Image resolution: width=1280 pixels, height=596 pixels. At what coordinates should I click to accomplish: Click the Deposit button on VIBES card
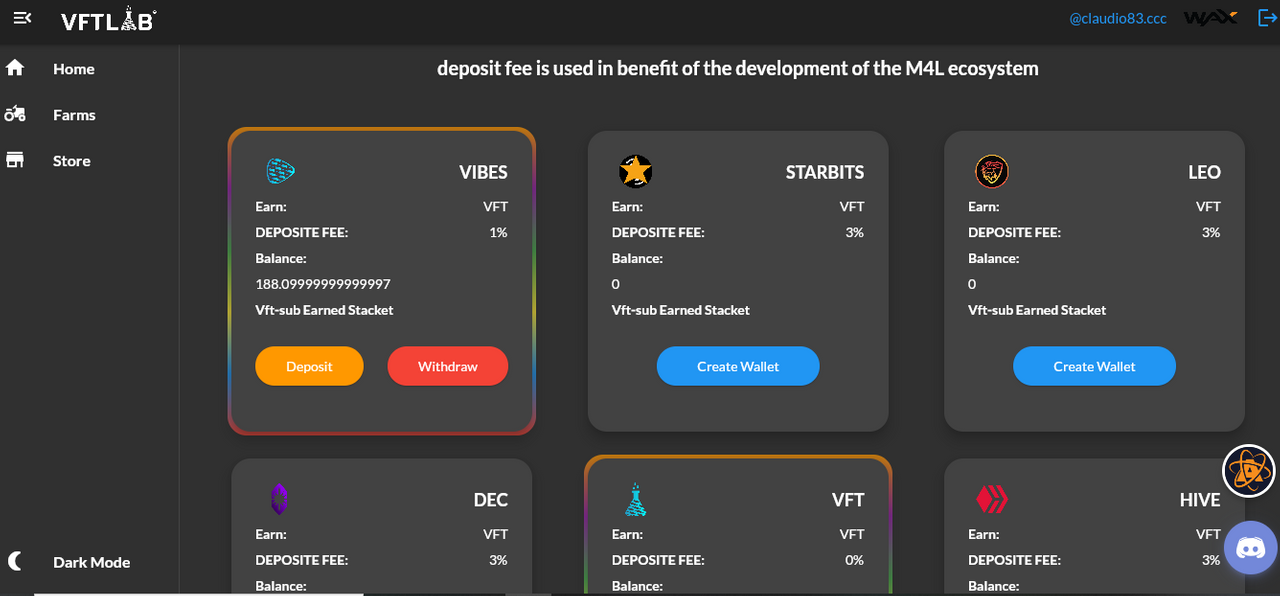coord(309,366)
